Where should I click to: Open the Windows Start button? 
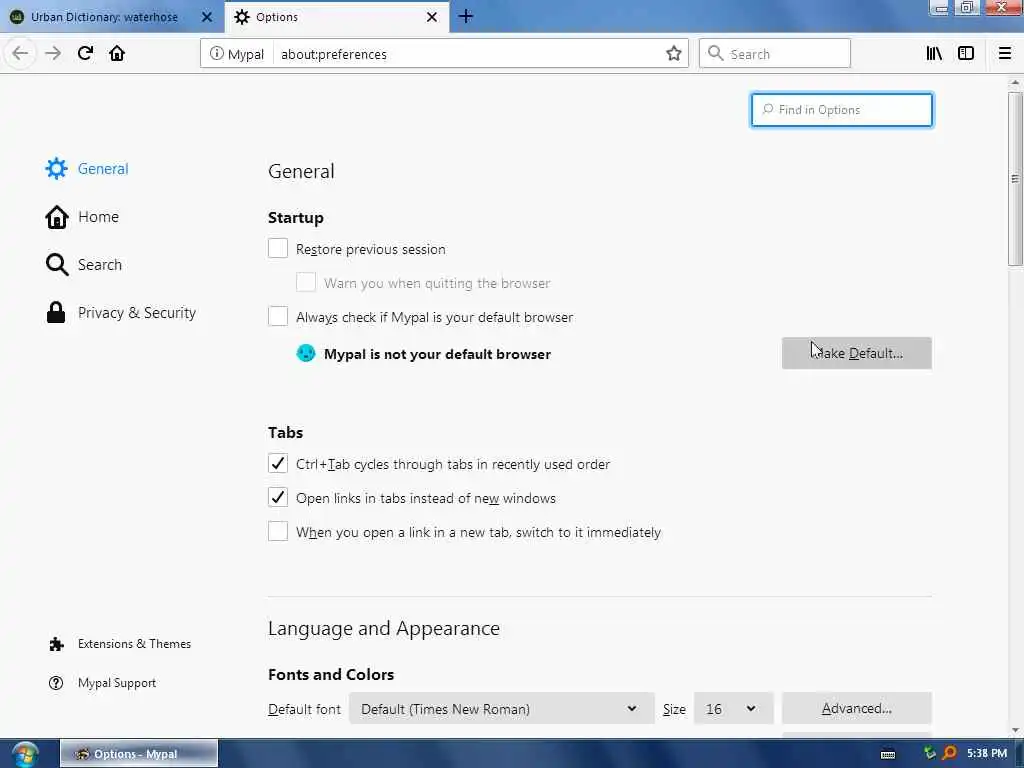click(x=25, y=754)
